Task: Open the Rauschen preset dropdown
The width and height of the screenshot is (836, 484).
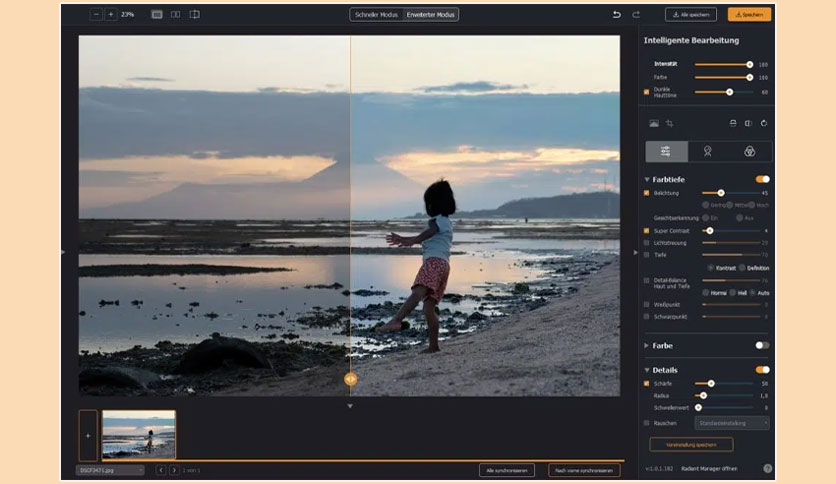Action: click(732, 423)
